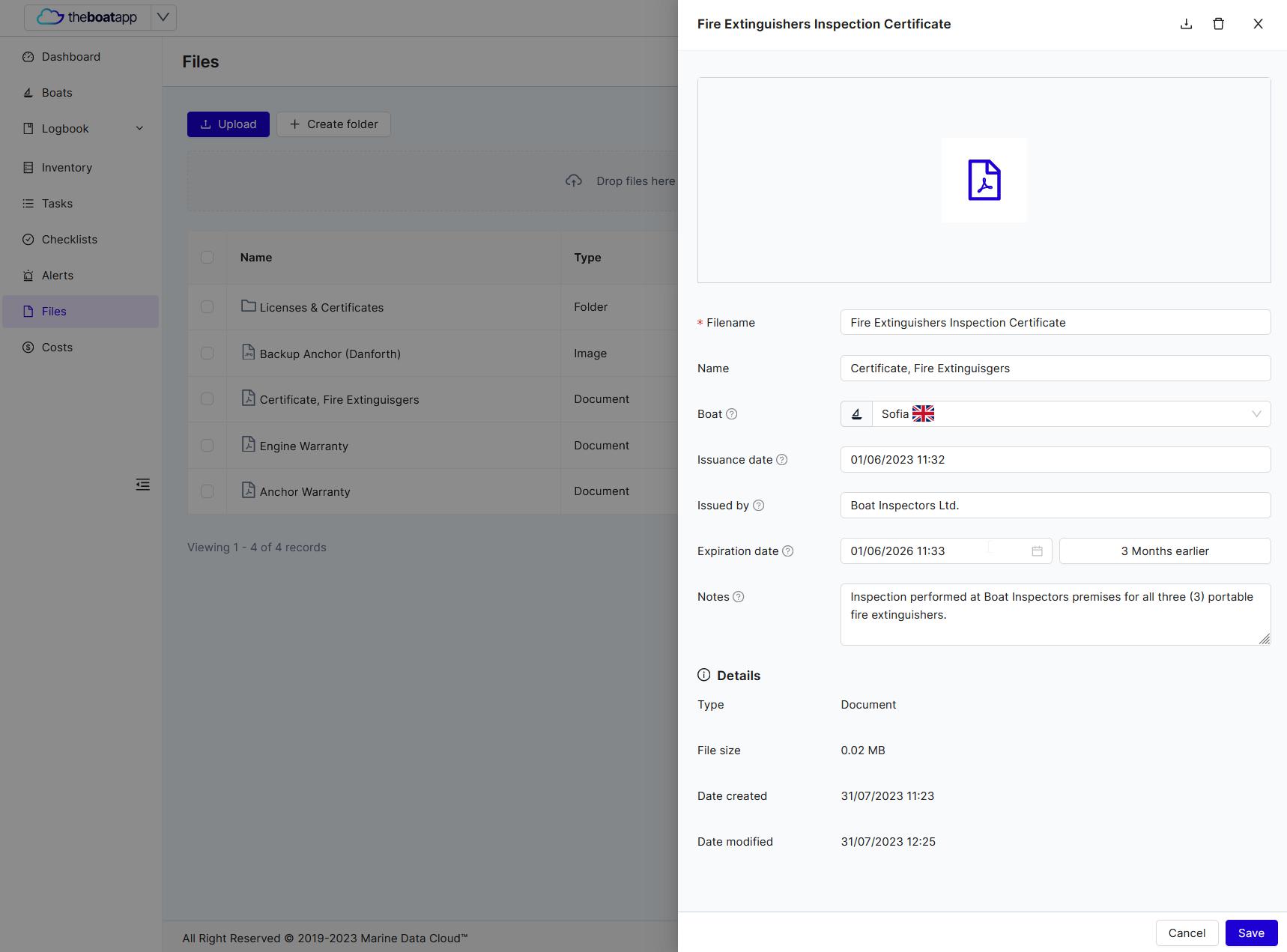The height and width of the screenshot is (952, 1287).
Task: Click into the Notes text area
Action: (x=1056, y=614)
